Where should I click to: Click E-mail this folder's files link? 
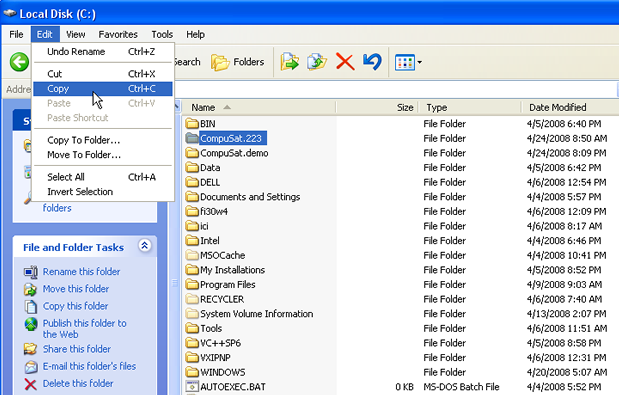pos(89,366)
